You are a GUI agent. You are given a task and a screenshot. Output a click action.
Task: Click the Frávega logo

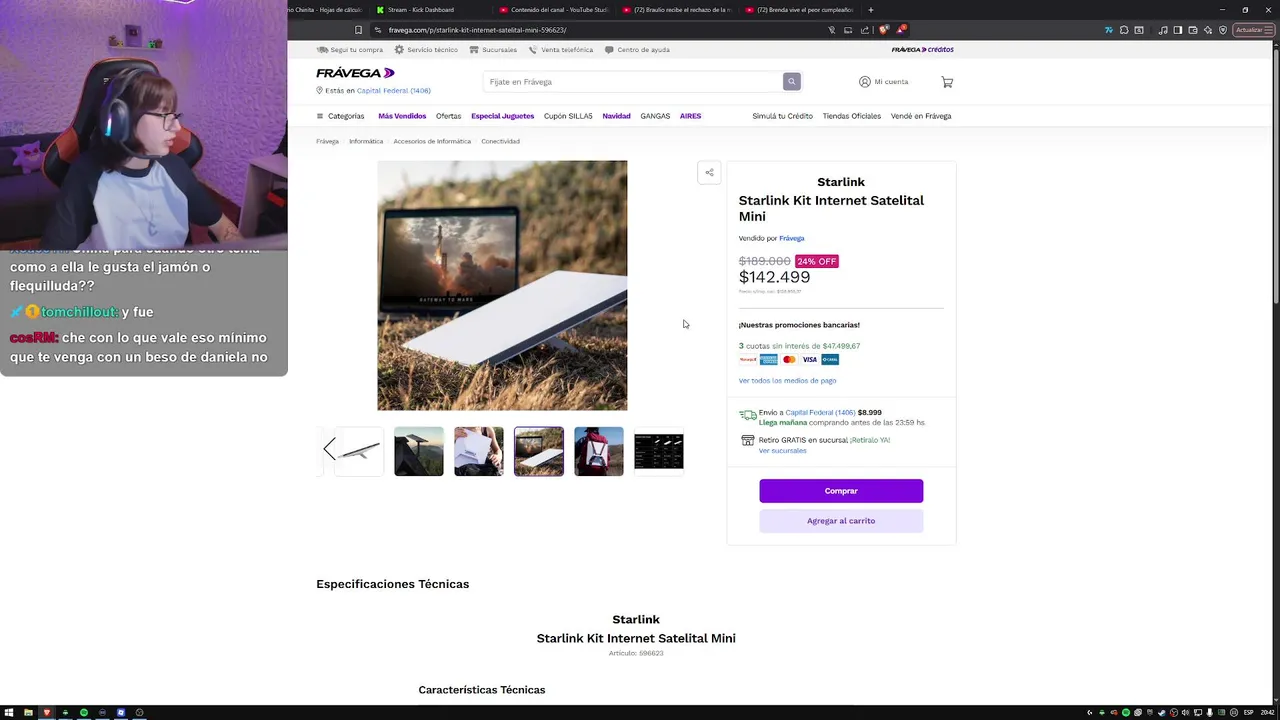coord(355,73)
